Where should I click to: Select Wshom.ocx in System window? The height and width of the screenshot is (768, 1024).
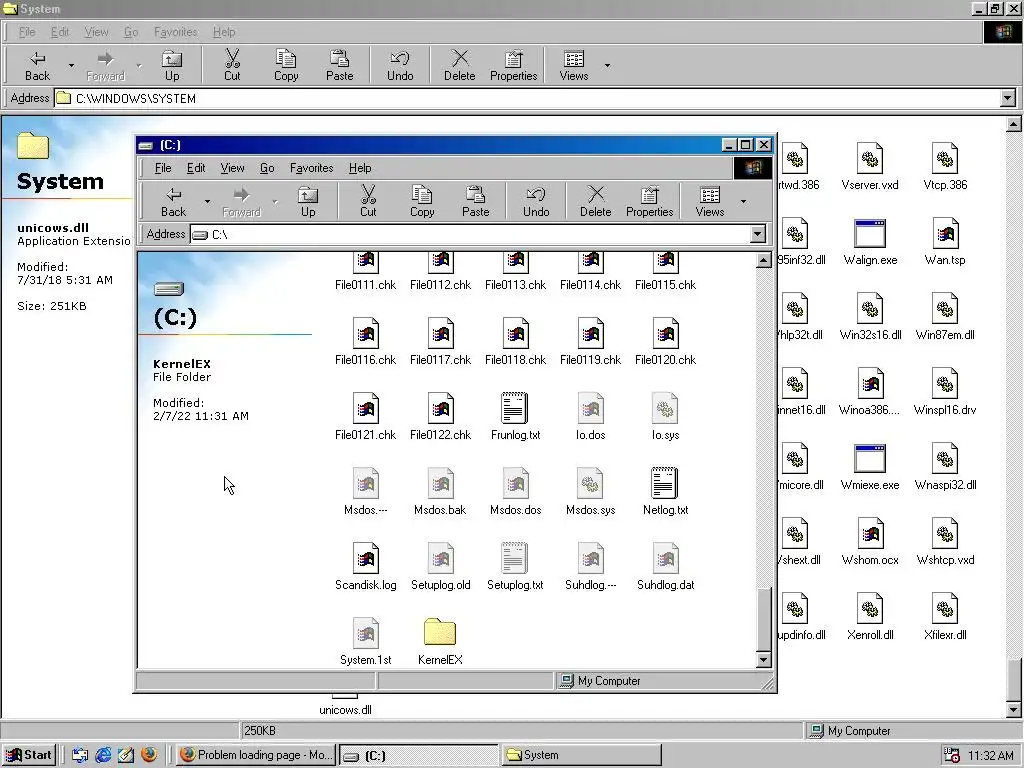coord(870,542)
